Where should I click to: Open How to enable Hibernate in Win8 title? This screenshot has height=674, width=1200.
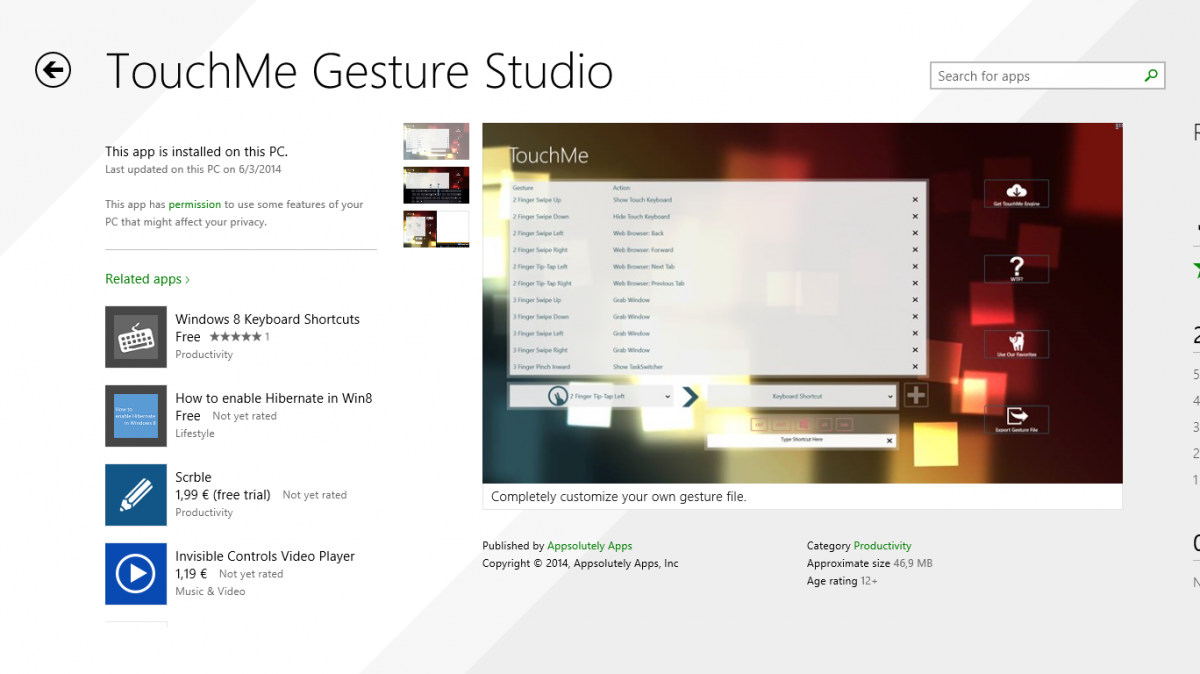point(273,398)
